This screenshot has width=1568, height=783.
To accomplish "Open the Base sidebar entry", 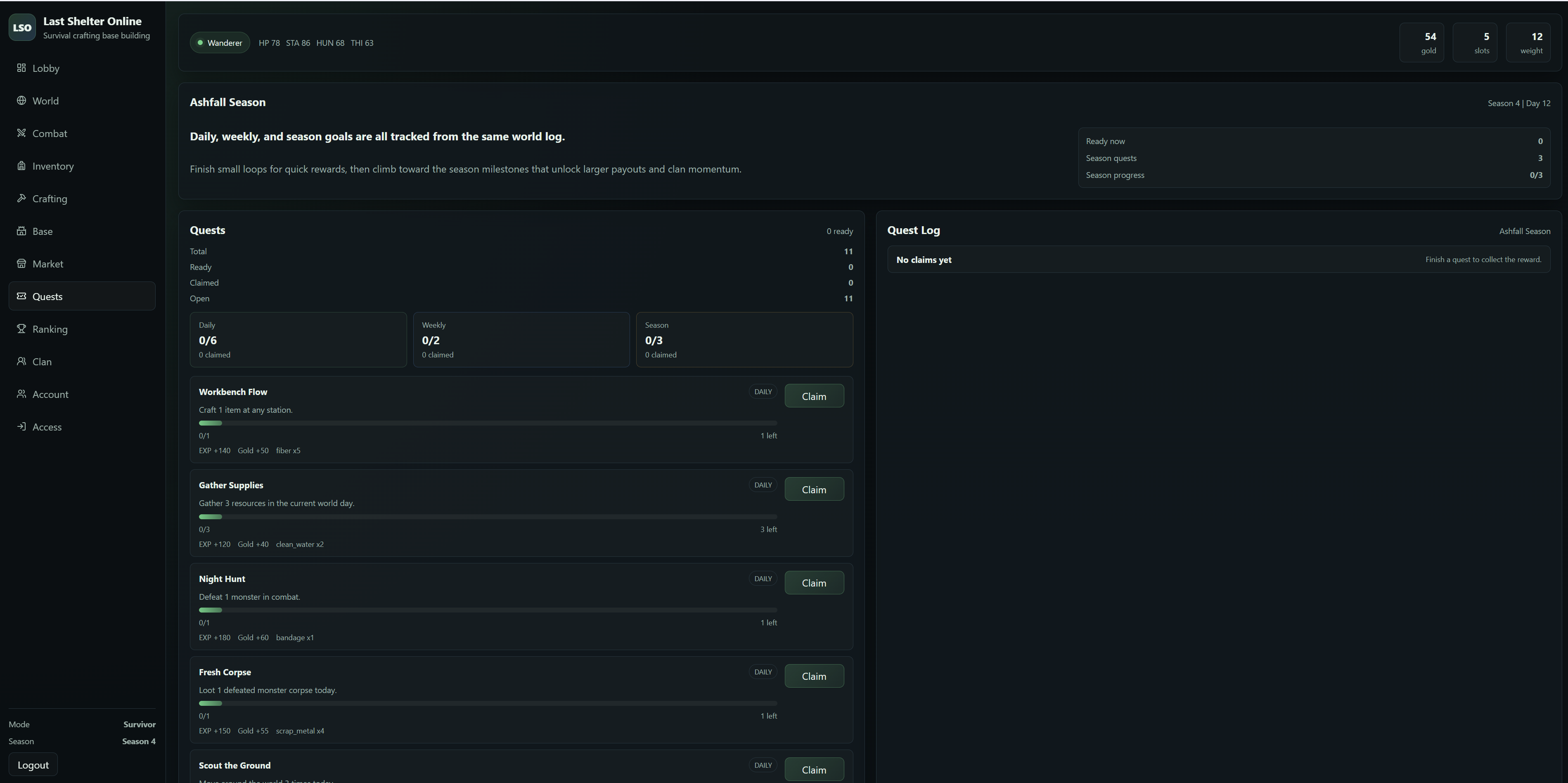I will (82, 231).
